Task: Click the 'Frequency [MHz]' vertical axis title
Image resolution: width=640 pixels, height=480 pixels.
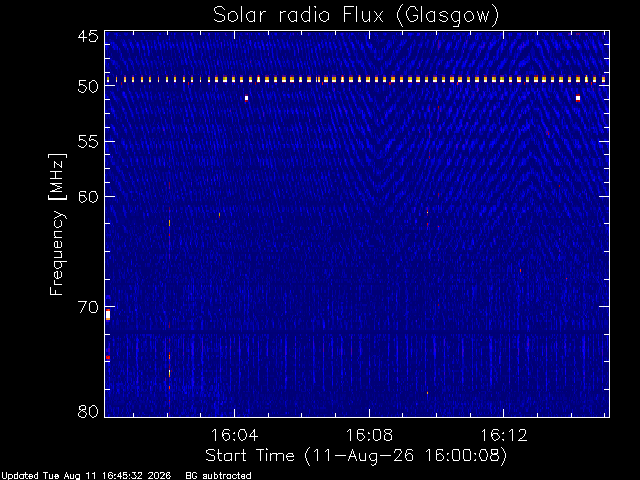Action: pos(57,224)
